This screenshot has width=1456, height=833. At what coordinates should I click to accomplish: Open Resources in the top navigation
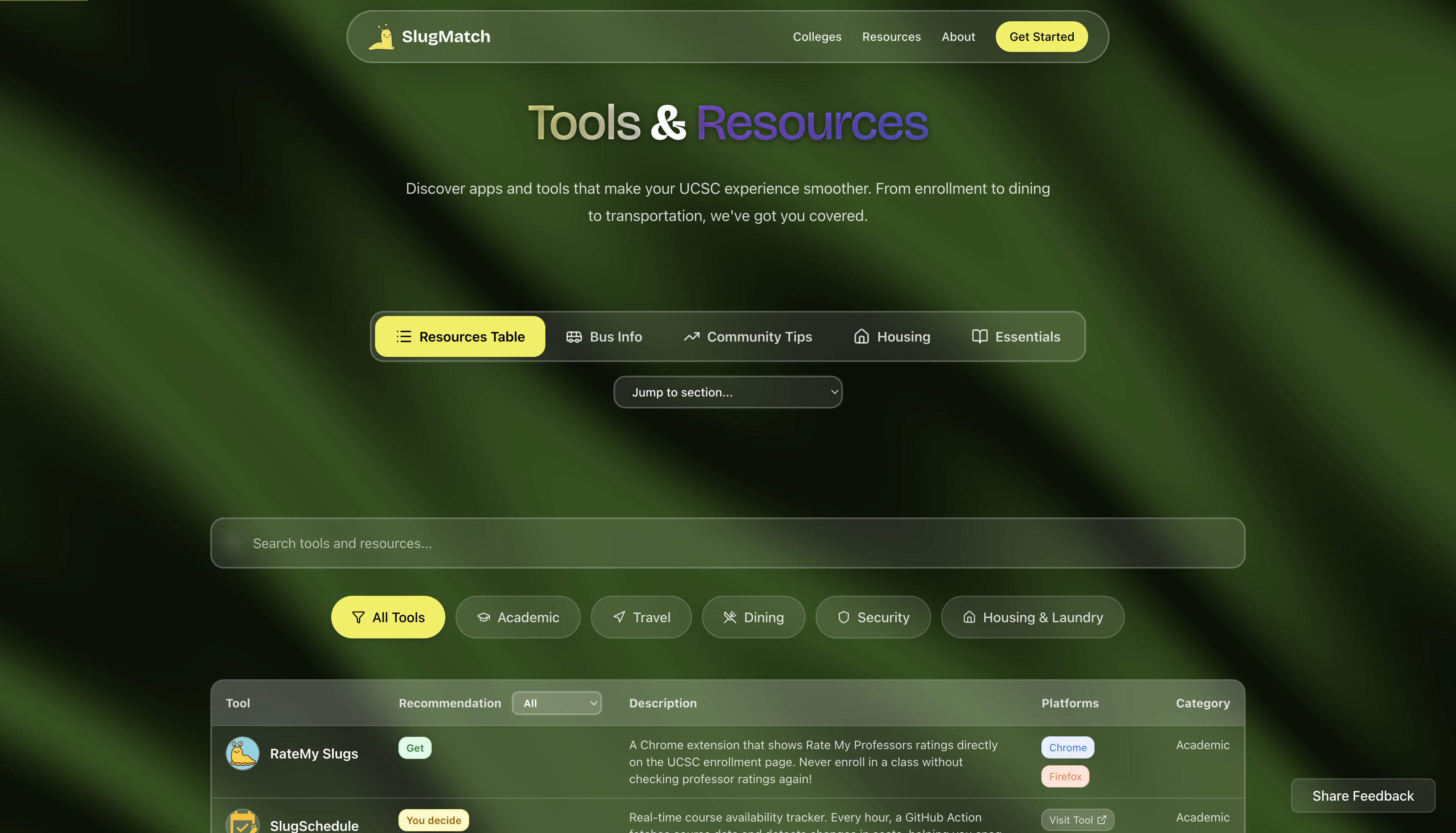pyautogui.click(x=891, y=37)
